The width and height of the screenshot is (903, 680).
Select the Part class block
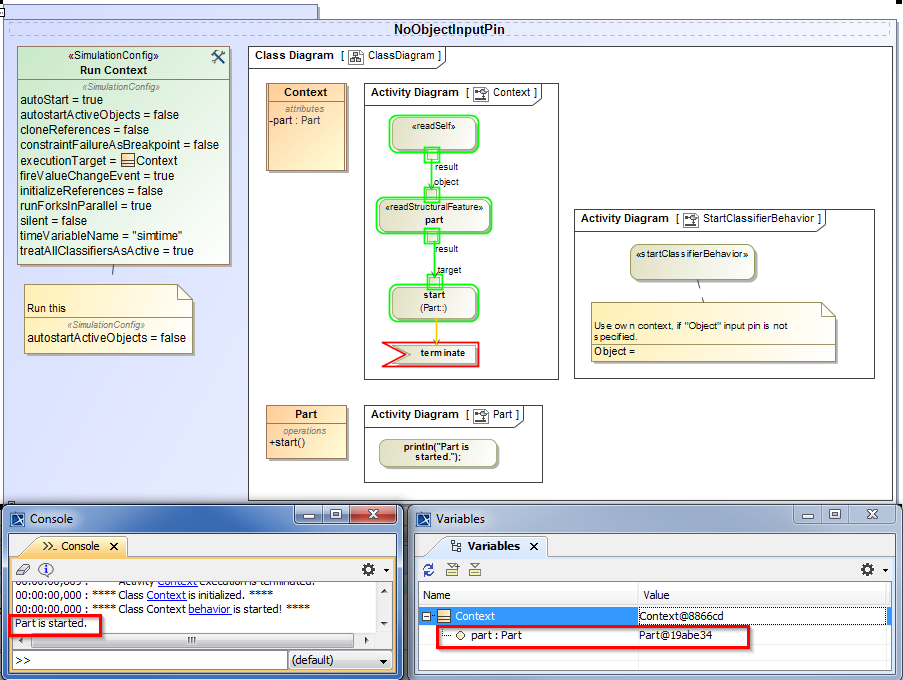[306, 432]
